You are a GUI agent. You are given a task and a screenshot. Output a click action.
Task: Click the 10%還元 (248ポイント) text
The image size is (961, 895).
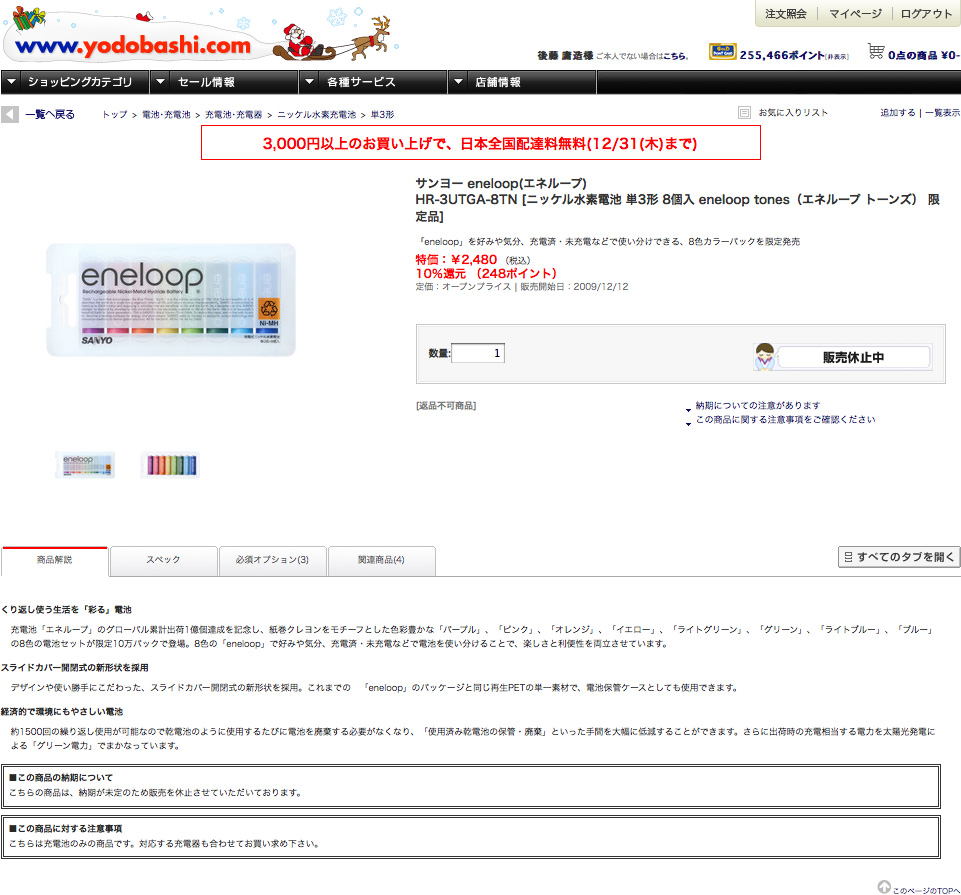tap(486, 273)
